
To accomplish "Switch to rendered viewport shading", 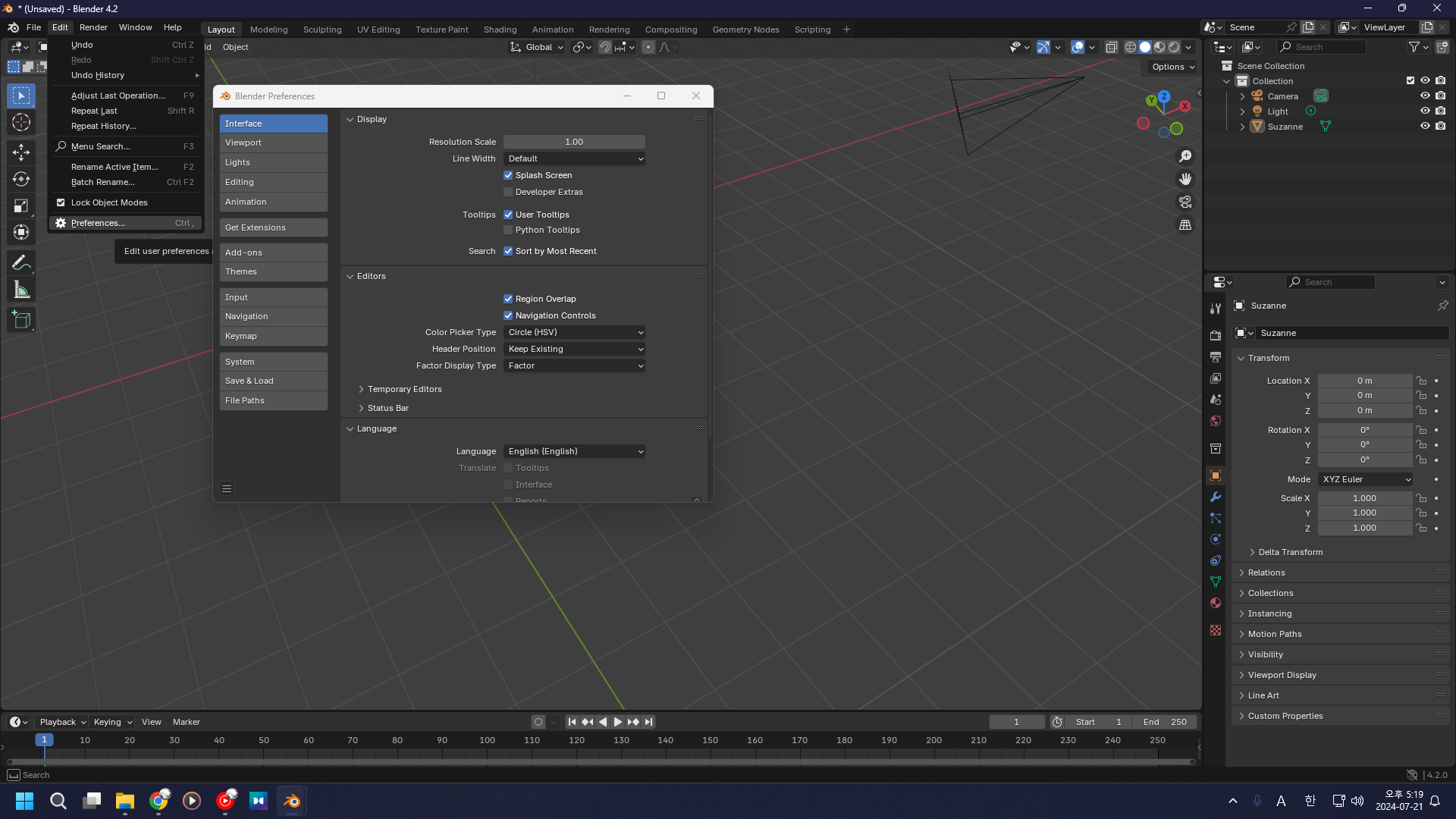I will click(1174, 47).
